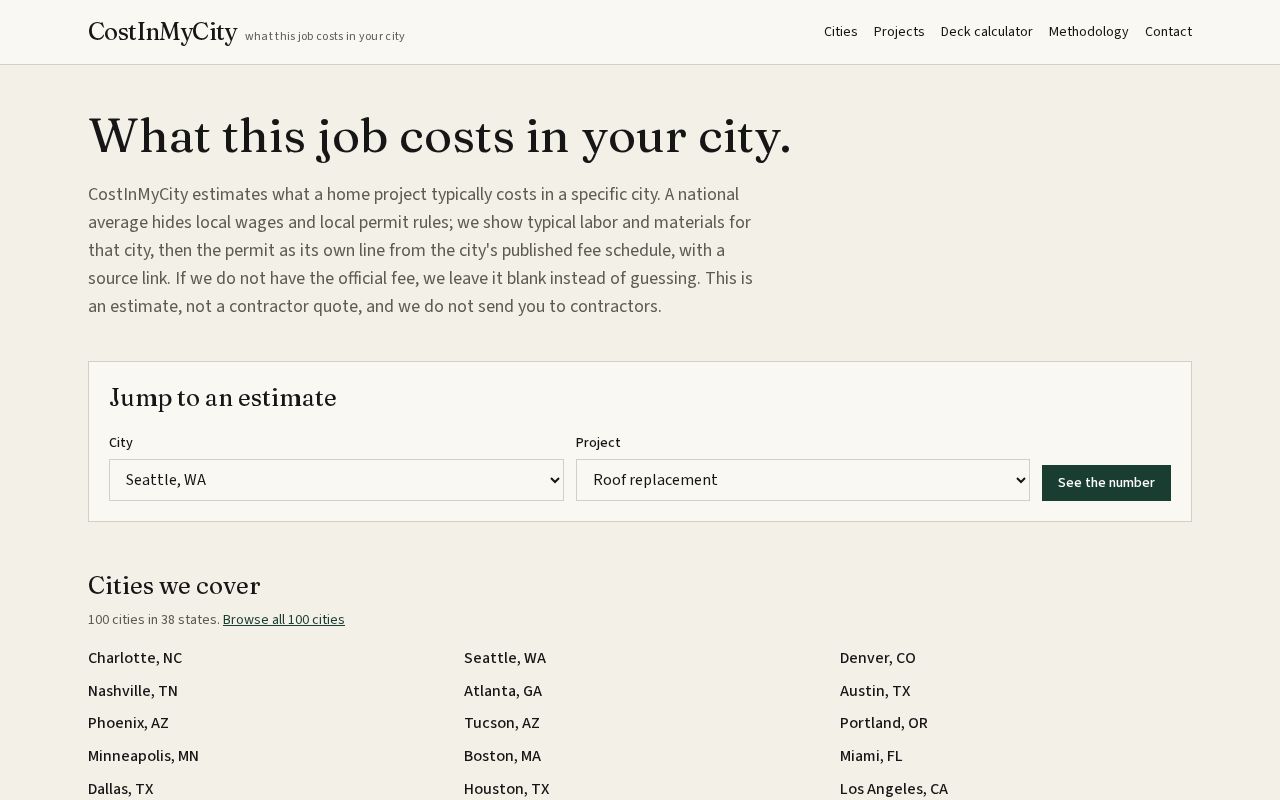Expand the Project dropdown showing Roof replacement
This screenshot has width=1280, height=800.
click(x=803, y=480)
